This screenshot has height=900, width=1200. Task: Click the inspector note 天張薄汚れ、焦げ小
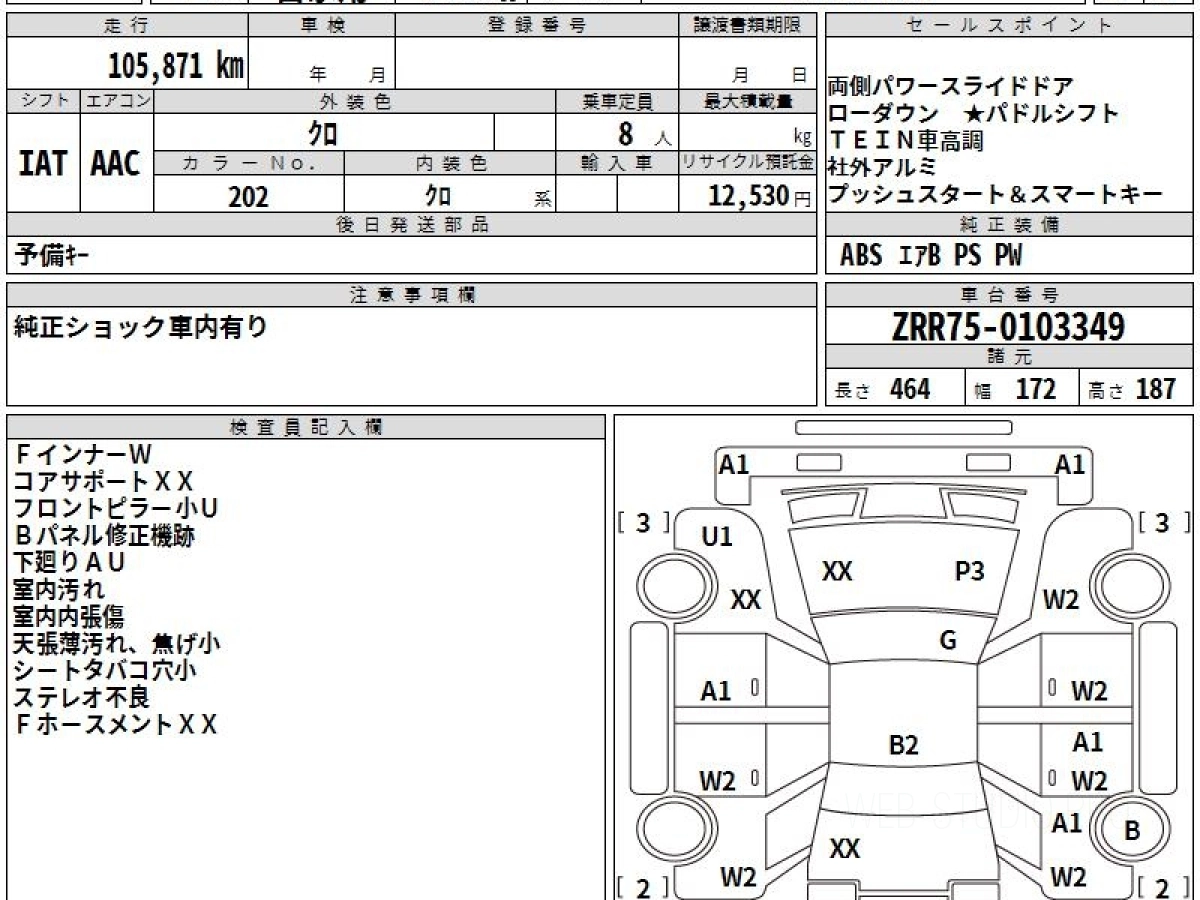[117, 644]
